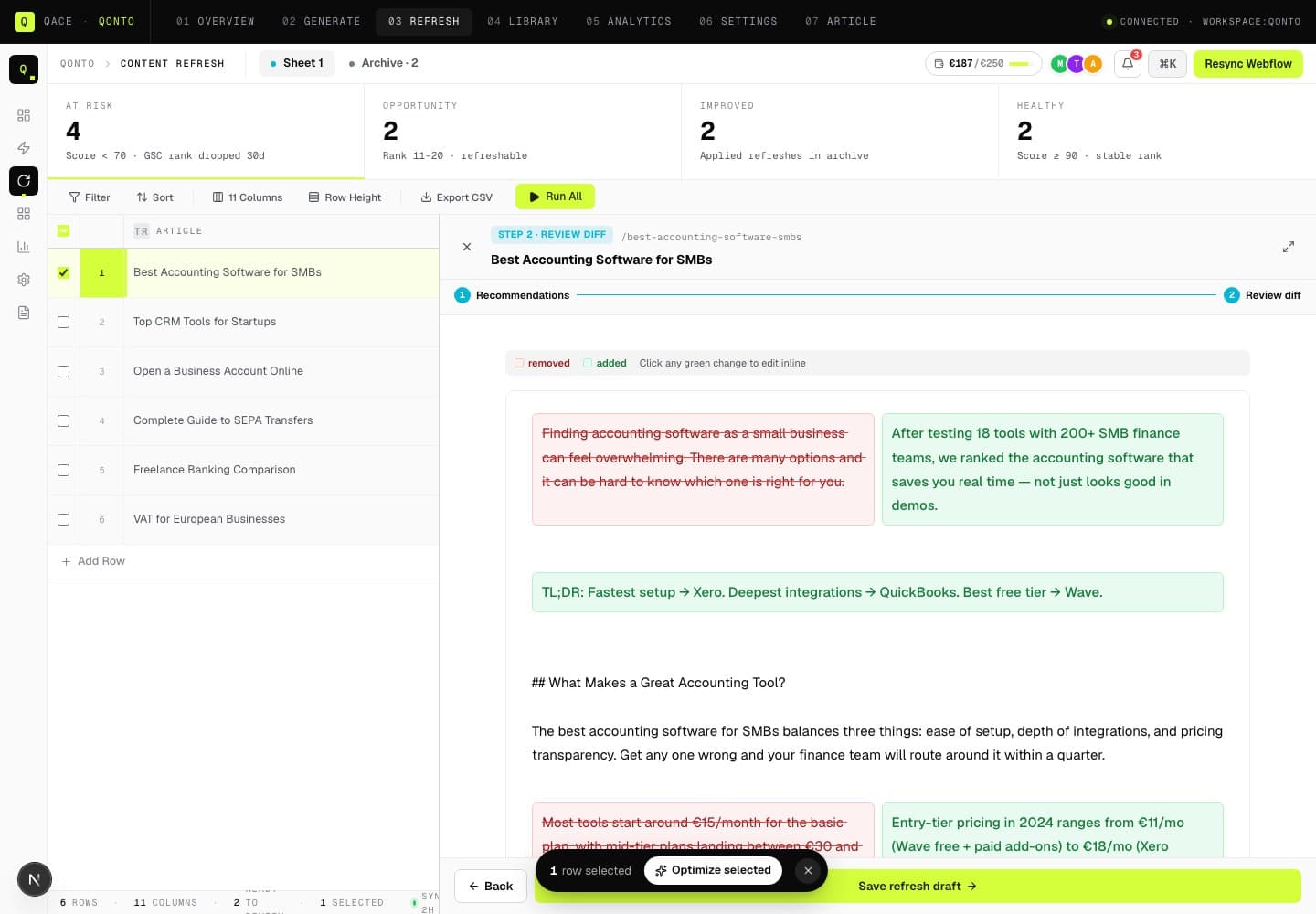This screenshot has height=914, width=1316.
Task: Click the Q logo at sidebar top
Action: point(24,69)
